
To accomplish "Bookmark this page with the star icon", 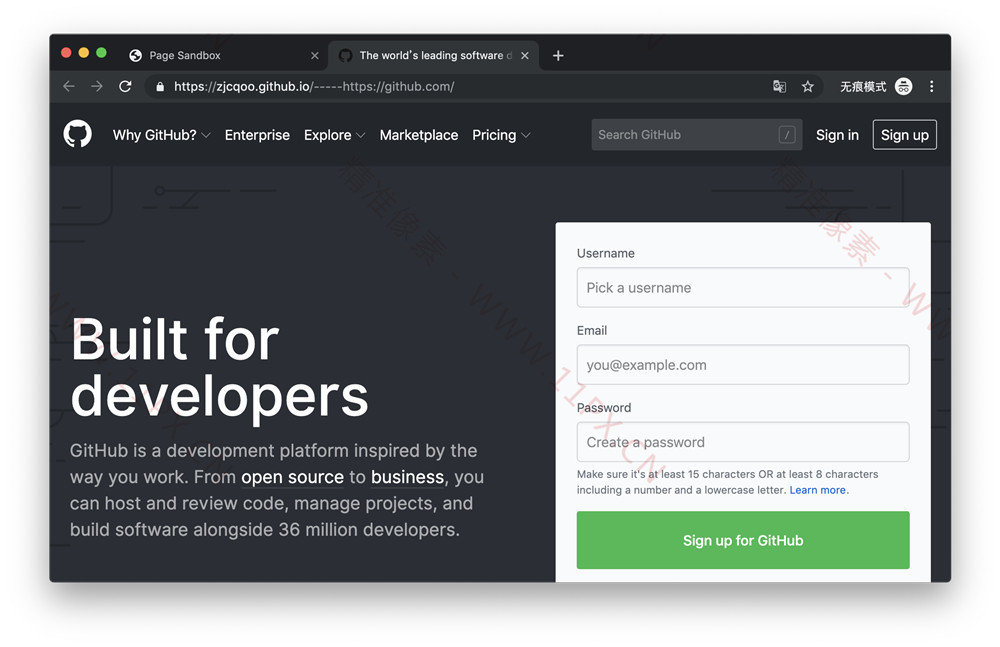I will pyautogui.click(x=807, y=86).
